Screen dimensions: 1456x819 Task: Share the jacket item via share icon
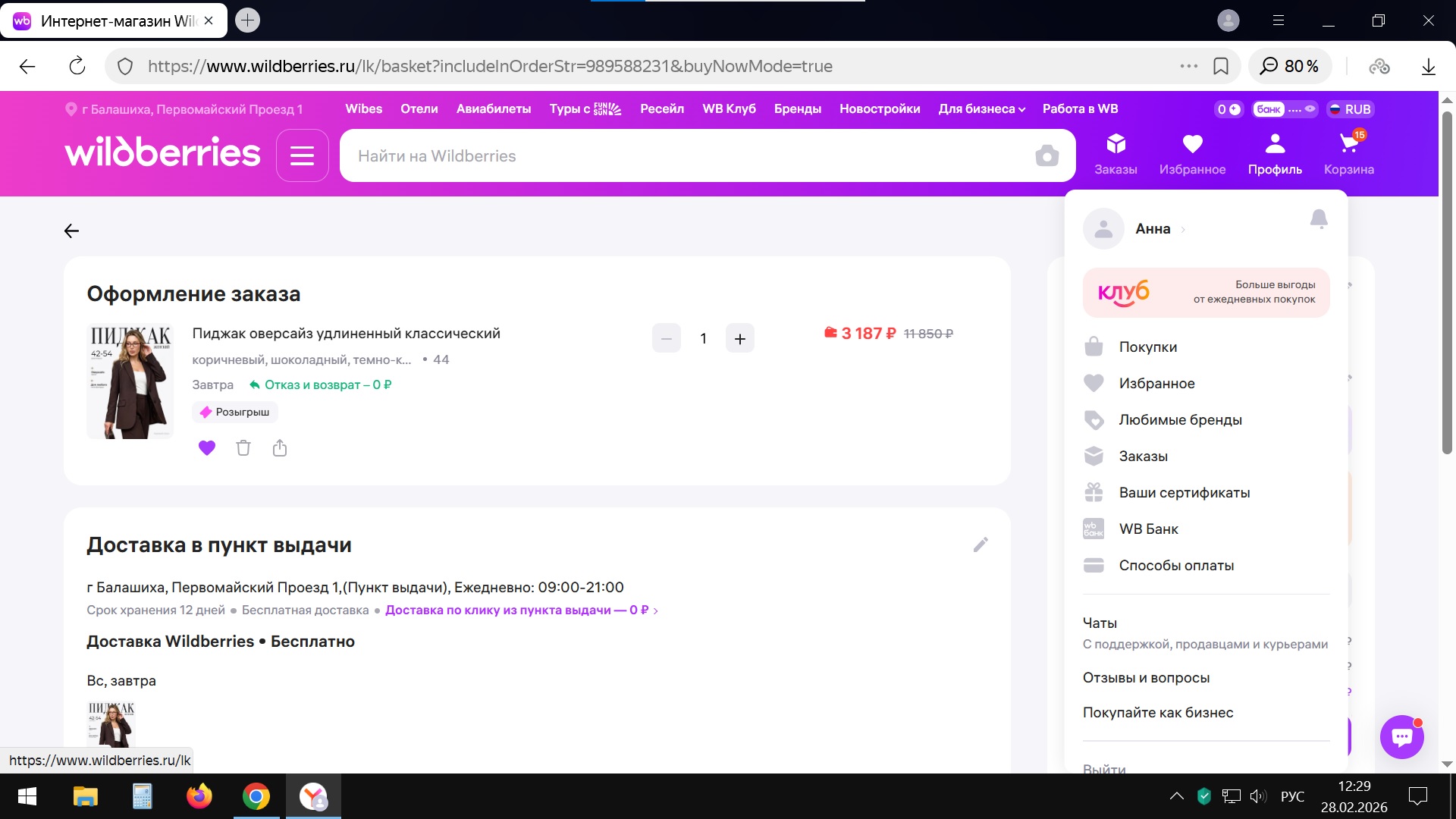[280, 448]
